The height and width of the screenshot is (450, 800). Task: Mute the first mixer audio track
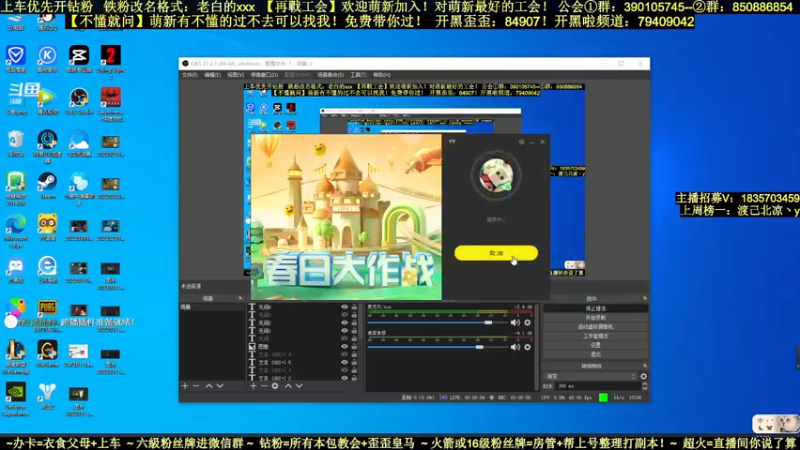(515, 322)
